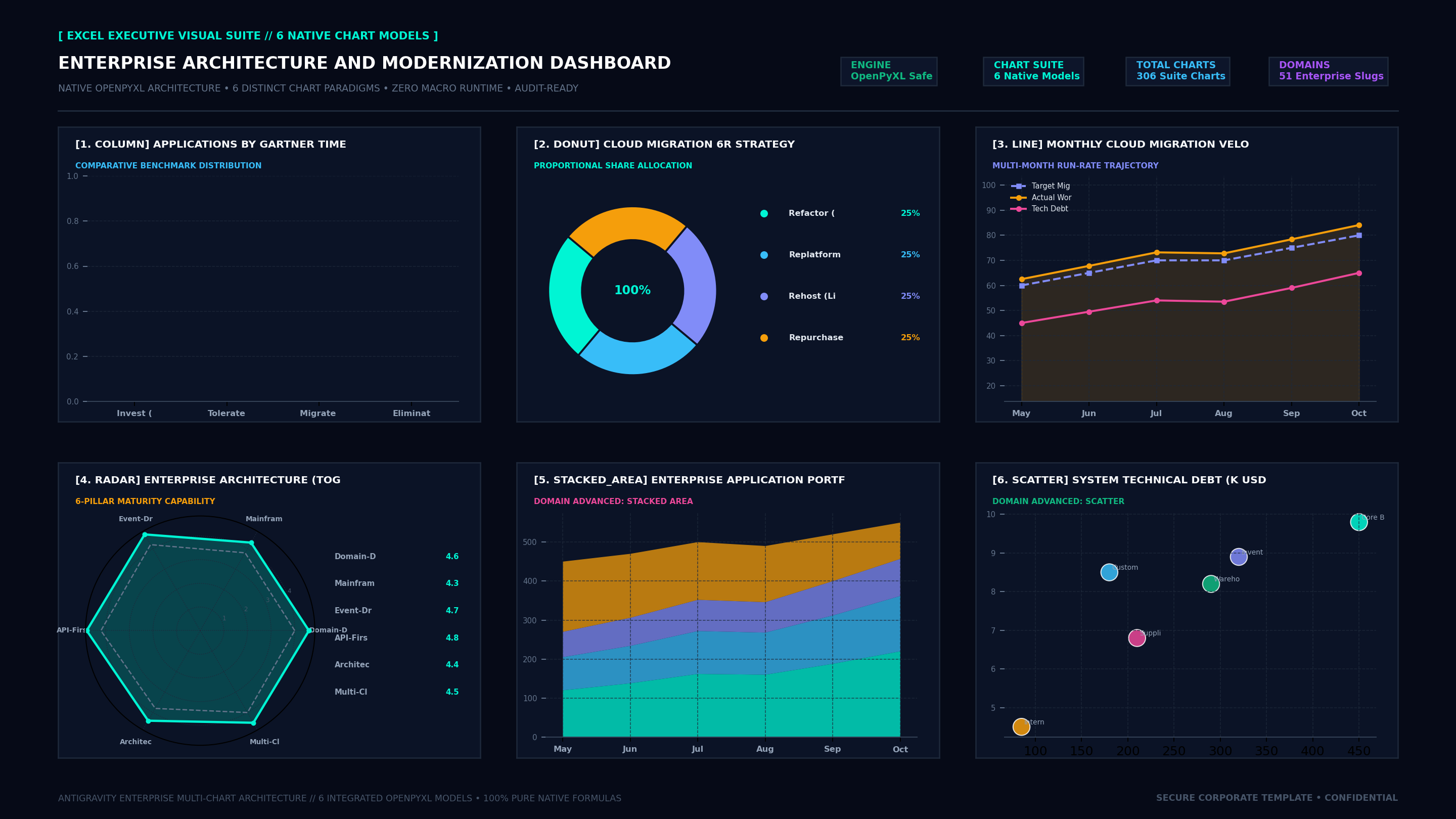This screenshot has height=819, width=1456.
Task: Click the Refactor 25% value in the donut legend
Action: [x=910, y=213]
